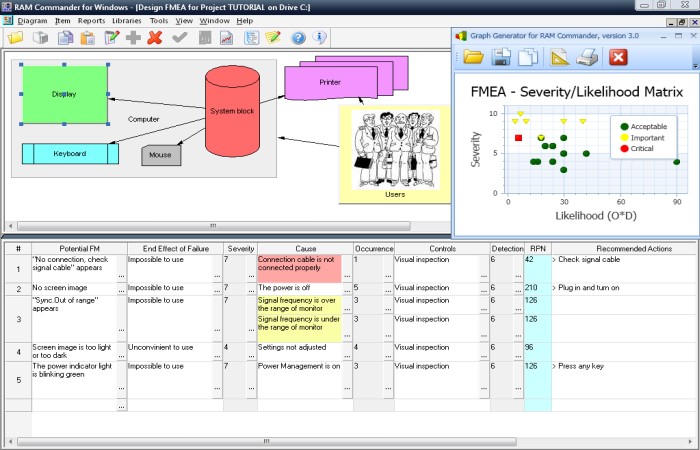Select cell 'Signal frequency is over the range of monitor'

pyautogui.click(x=300, y=304)
